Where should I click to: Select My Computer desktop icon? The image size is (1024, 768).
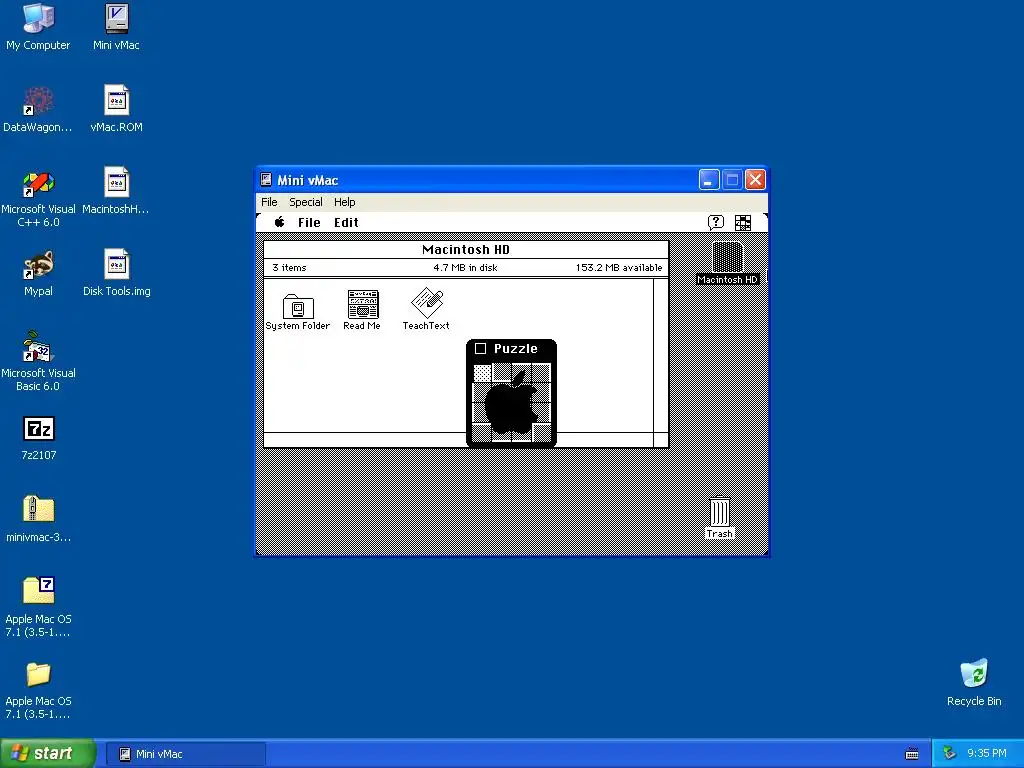click(x=38, y=26)
